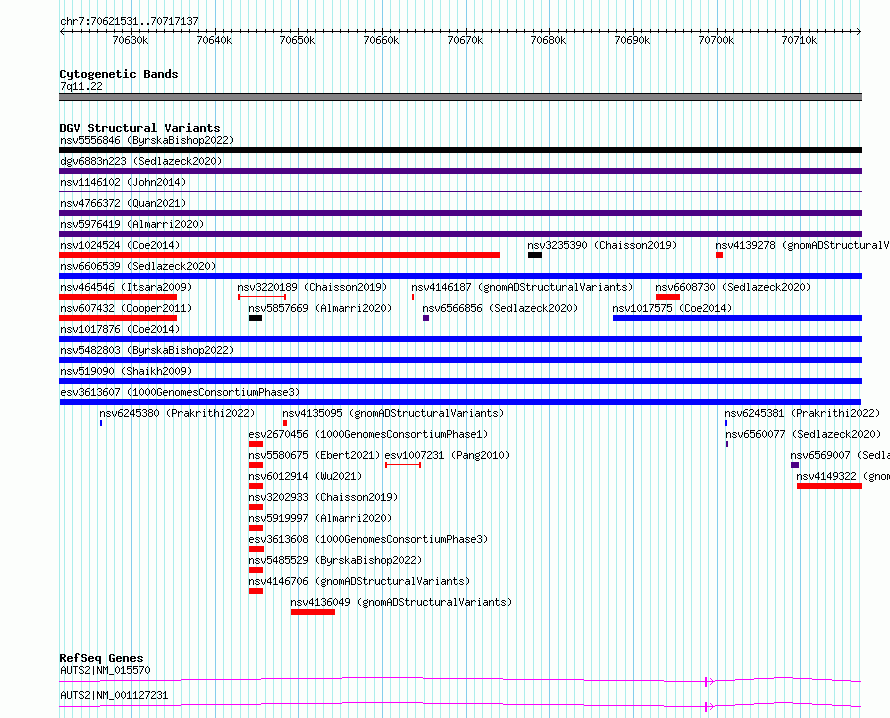Open nsv6012914 (Wu2021) label
Screen dimensions: 890x718
point(305,476)
